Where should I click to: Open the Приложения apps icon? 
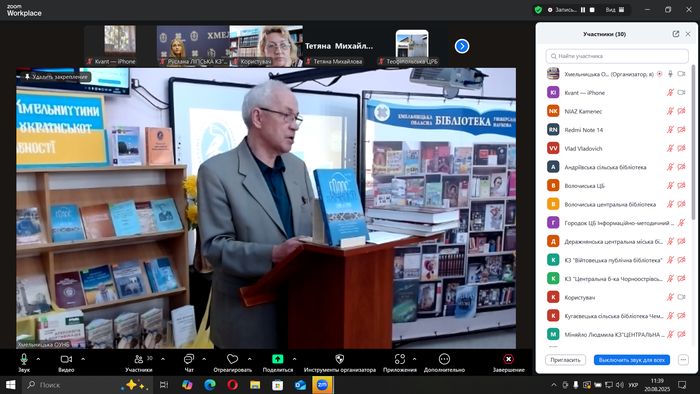[x=400, y=359]
